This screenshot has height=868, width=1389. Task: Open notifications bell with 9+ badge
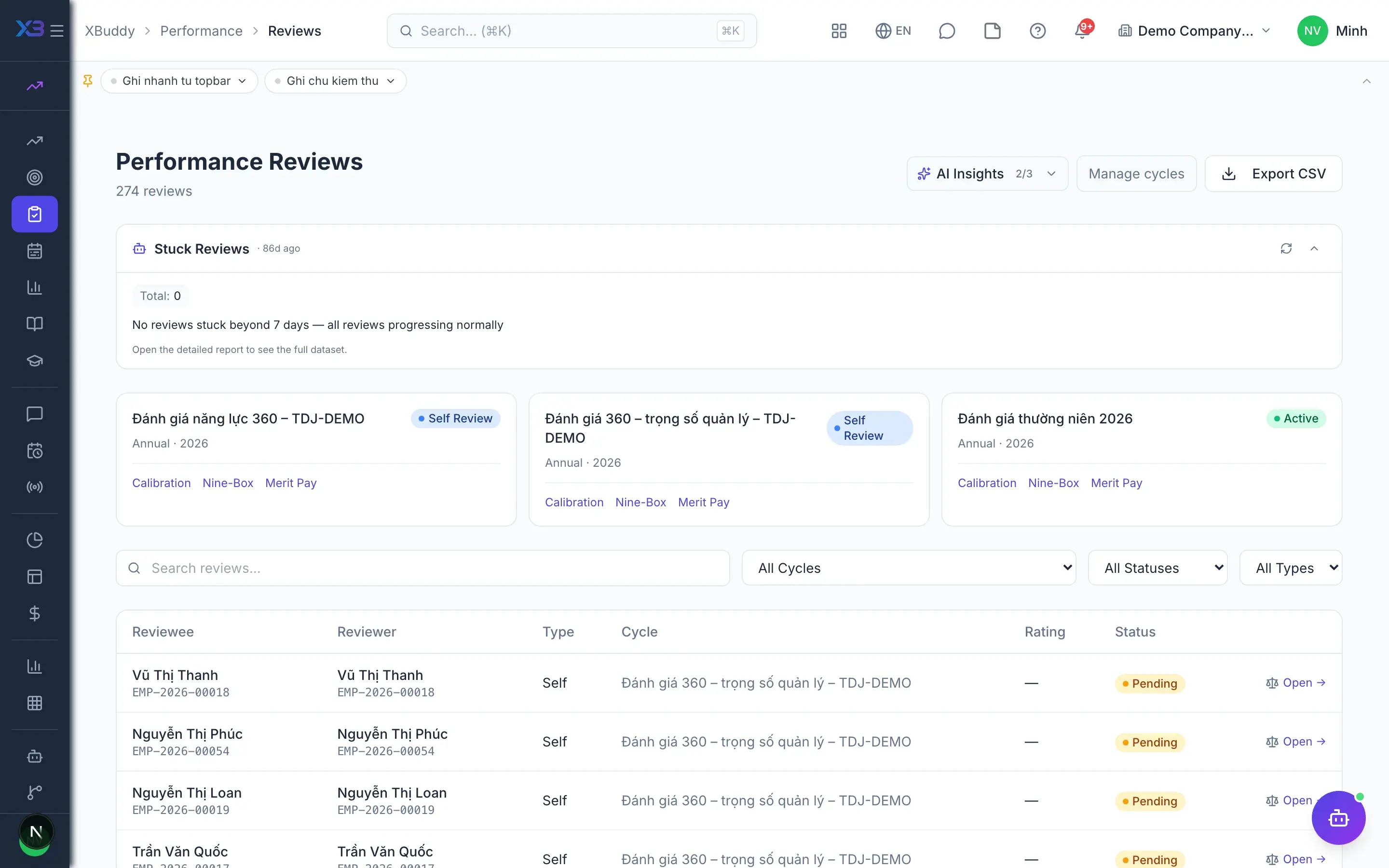[x=1082, y=31]
